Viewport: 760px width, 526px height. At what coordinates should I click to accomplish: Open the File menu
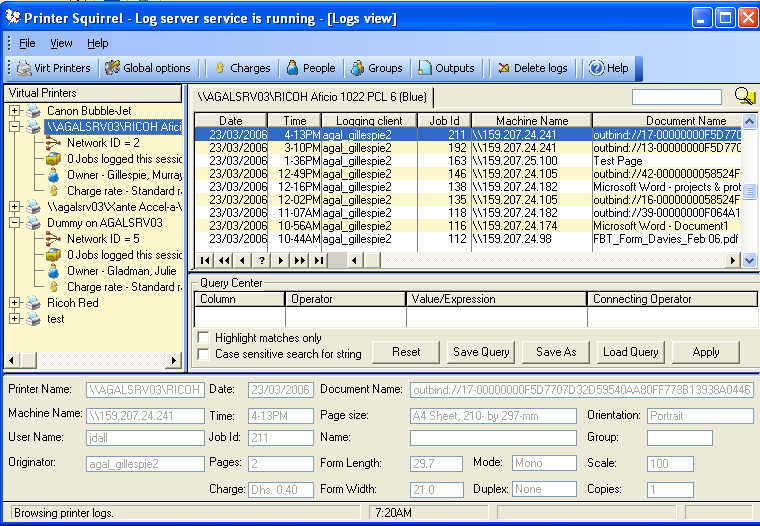click(27, 44)
